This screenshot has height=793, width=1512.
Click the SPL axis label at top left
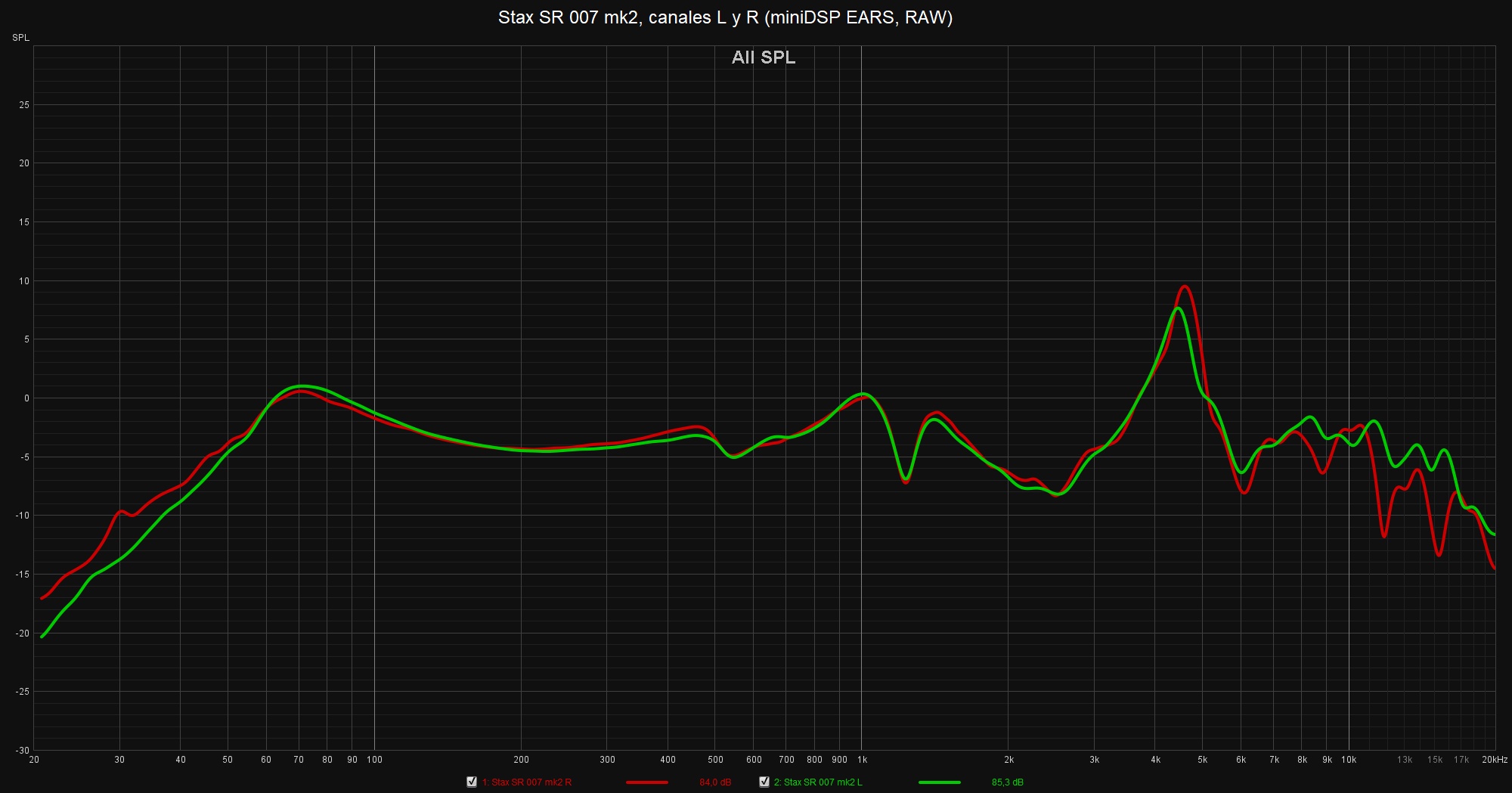[20, 38]
